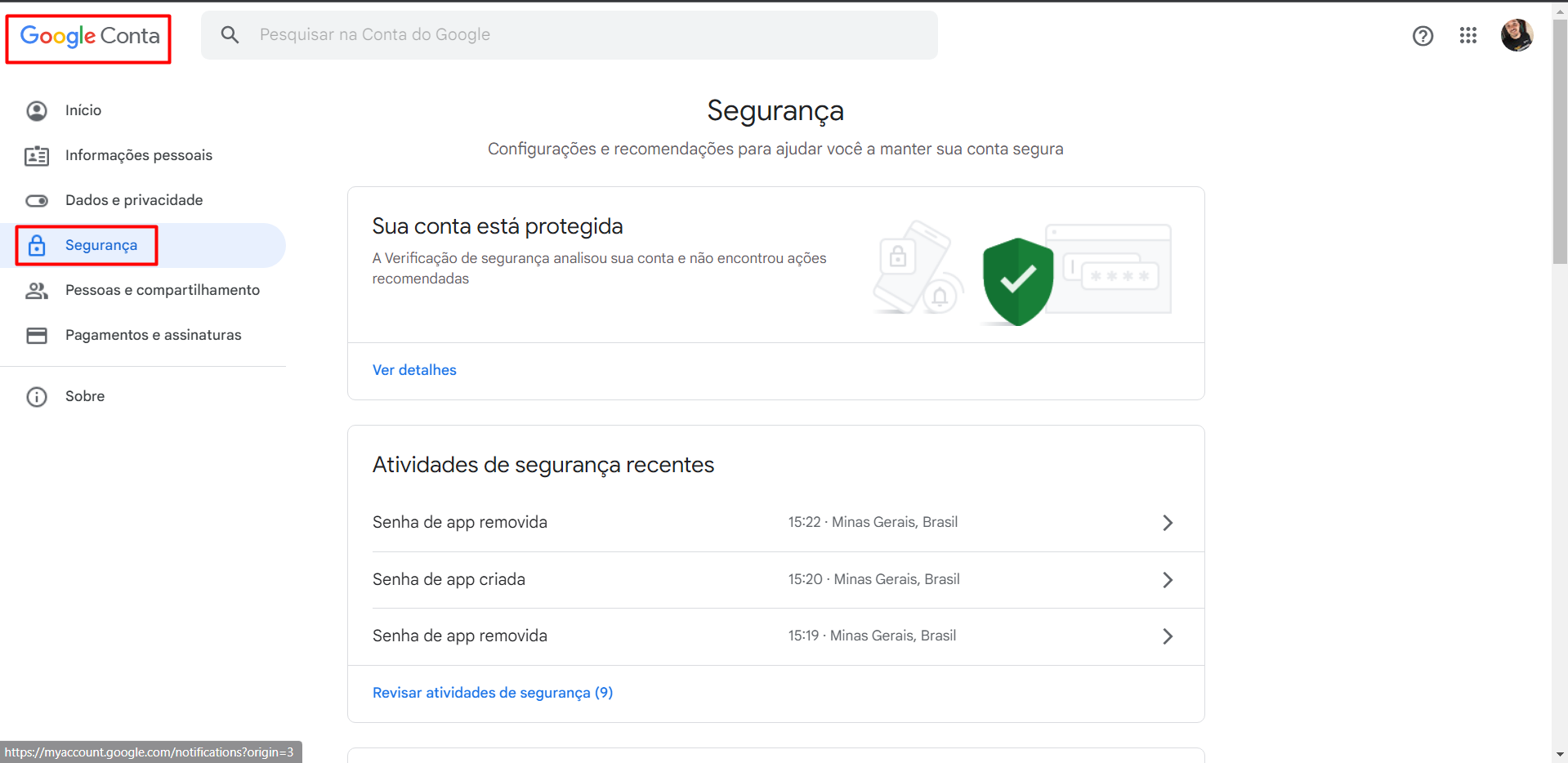1568x763 pixels.
Task: Click the profile avatar picture
Action: point(1517,35)
